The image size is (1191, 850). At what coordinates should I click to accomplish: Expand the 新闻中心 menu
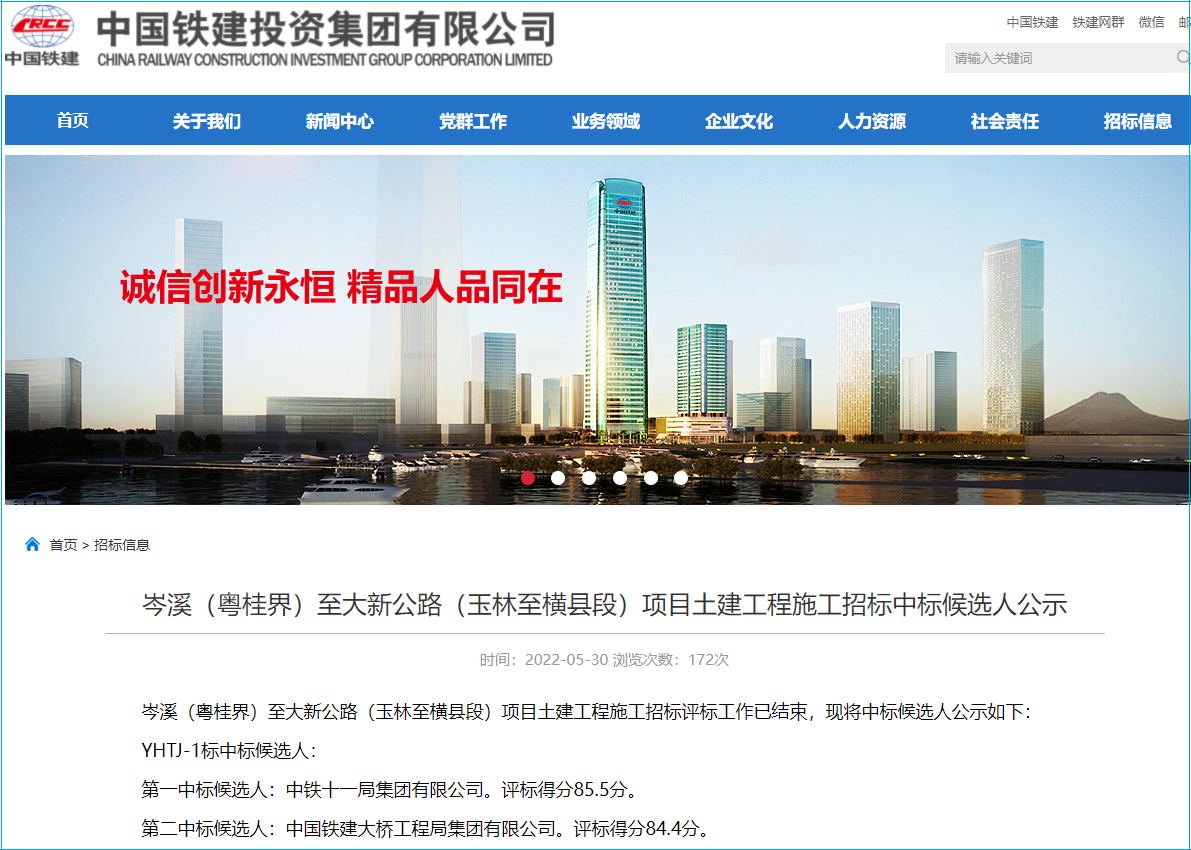tap(339, 121)
